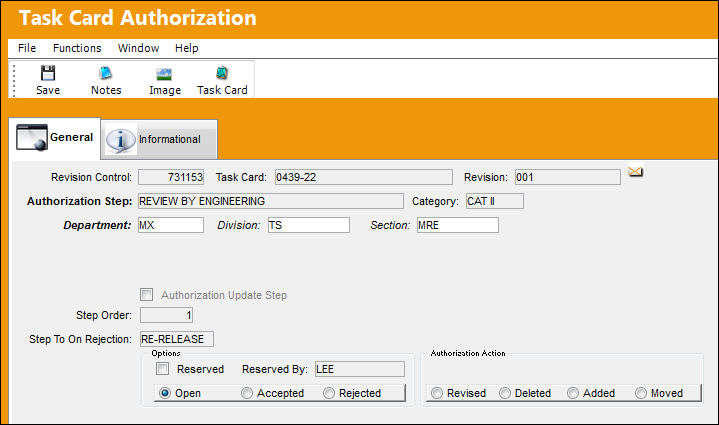Click the Department field MX

coord(171,225)
